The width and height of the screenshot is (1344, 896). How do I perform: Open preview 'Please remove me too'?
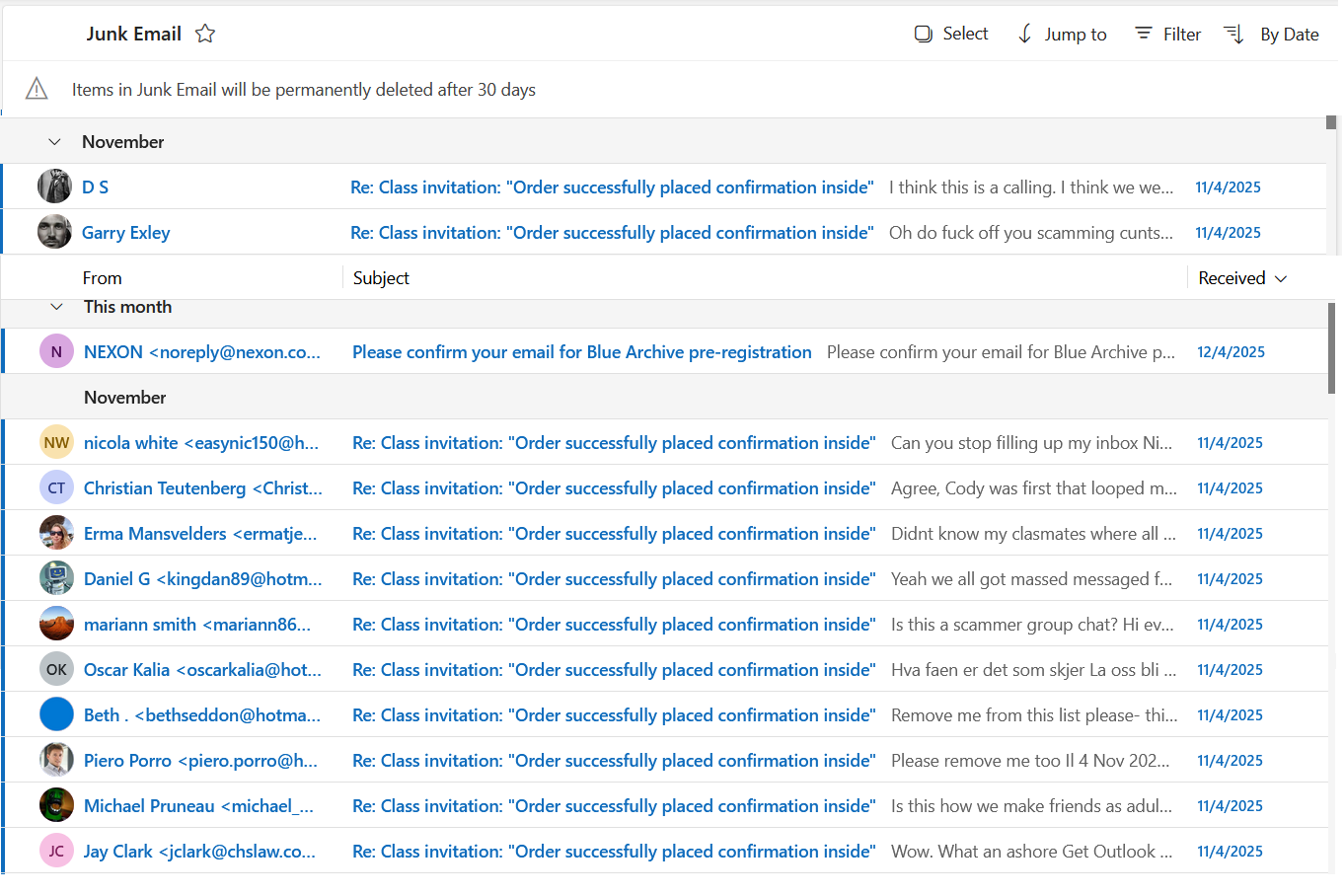[1030, 761]
